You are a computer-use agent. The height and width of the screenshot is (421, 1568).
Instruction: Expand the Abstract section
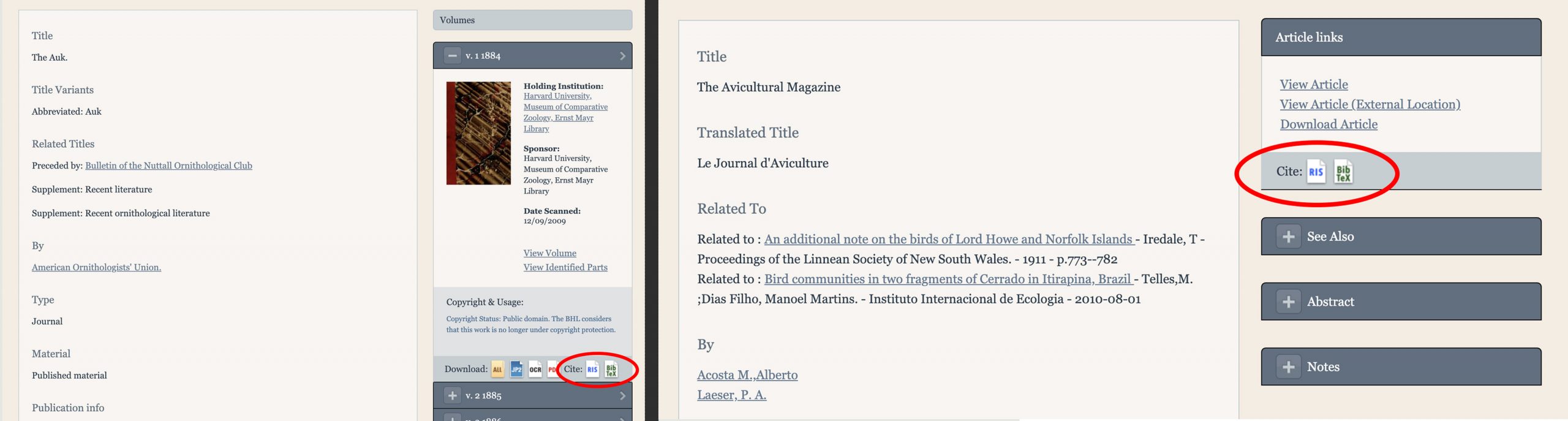(x=1289, y=302)
